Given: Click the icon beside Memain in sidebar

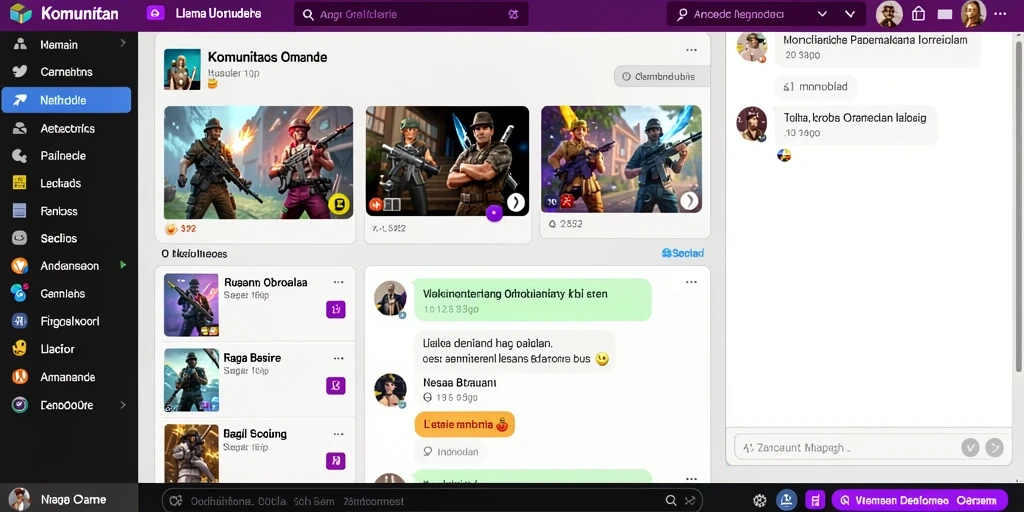Looking at the screenshot, I should 20,44.
